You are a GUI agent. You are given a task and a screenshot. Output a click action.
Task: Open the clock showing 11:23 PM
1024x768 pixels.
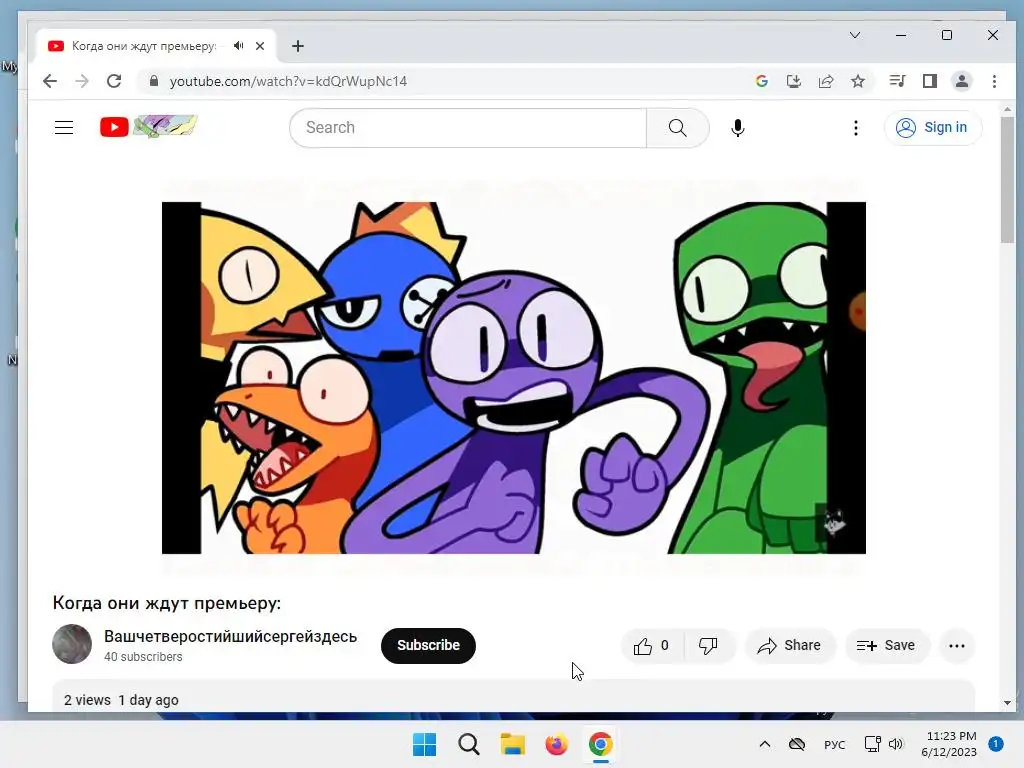pos(950,744)
